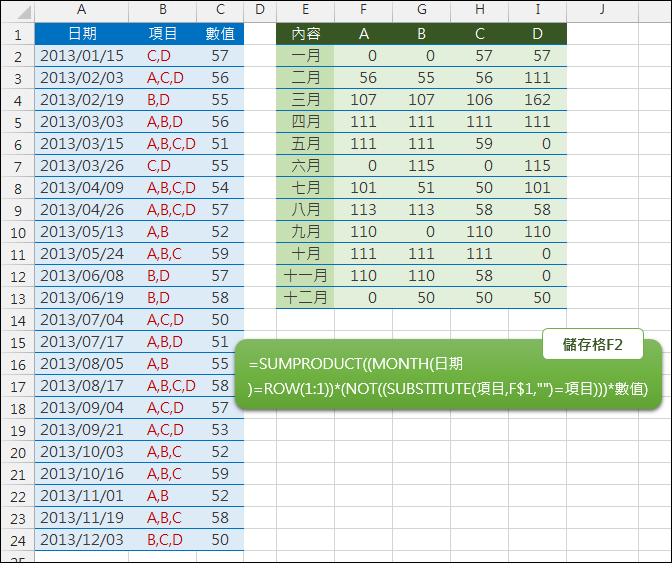Click value 54 in row 8 數值
Viewport: 672px width, 563px height.
click(220, 188)
